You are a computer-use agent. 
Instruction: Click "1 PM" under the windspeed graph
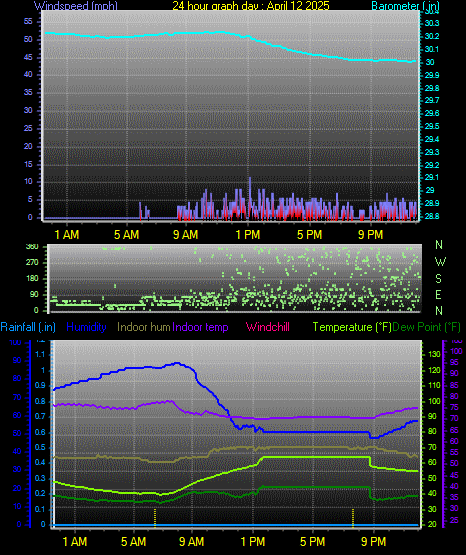[x=248, y=235]
